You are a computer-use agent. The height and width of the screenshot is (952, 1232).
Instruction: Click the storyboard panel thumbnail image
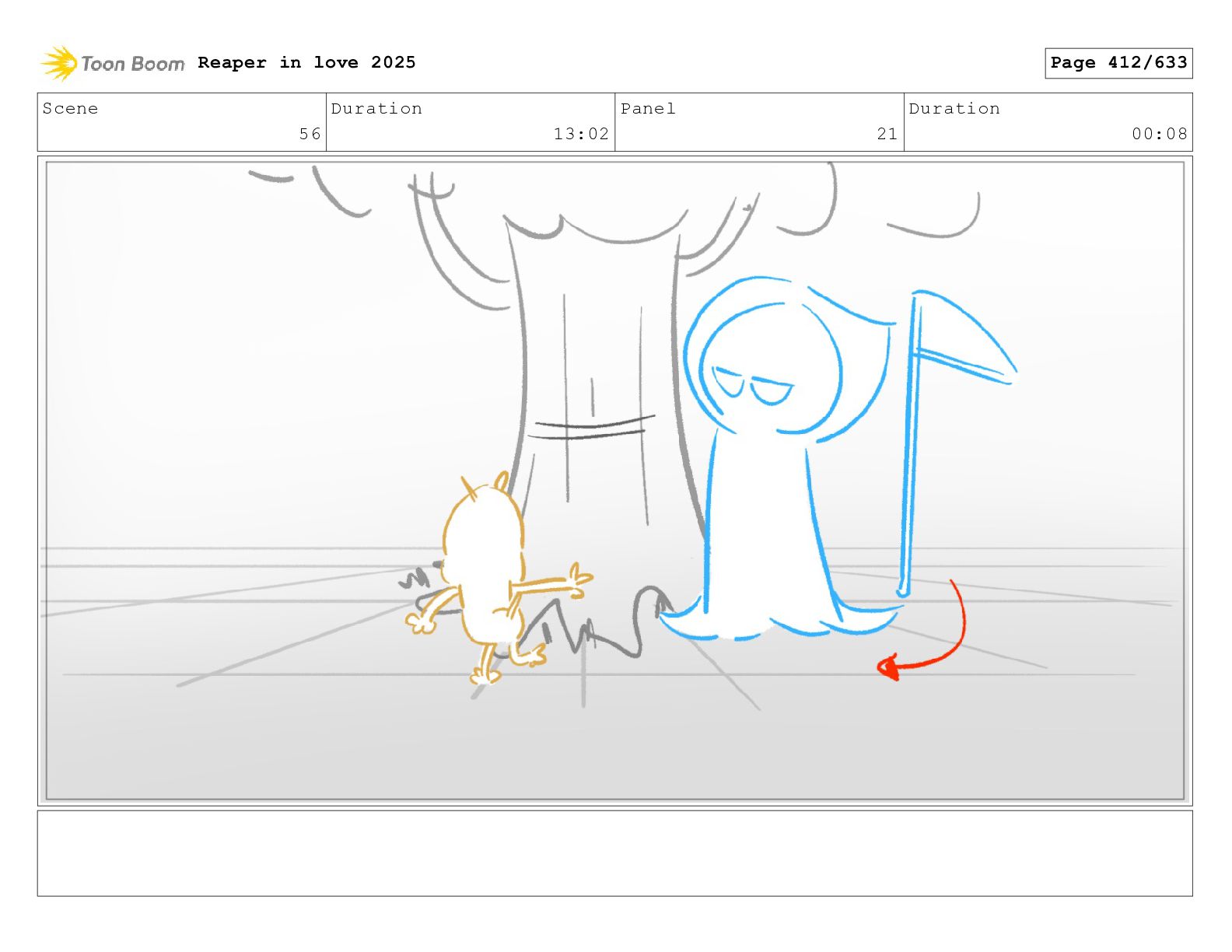(615, 481)
